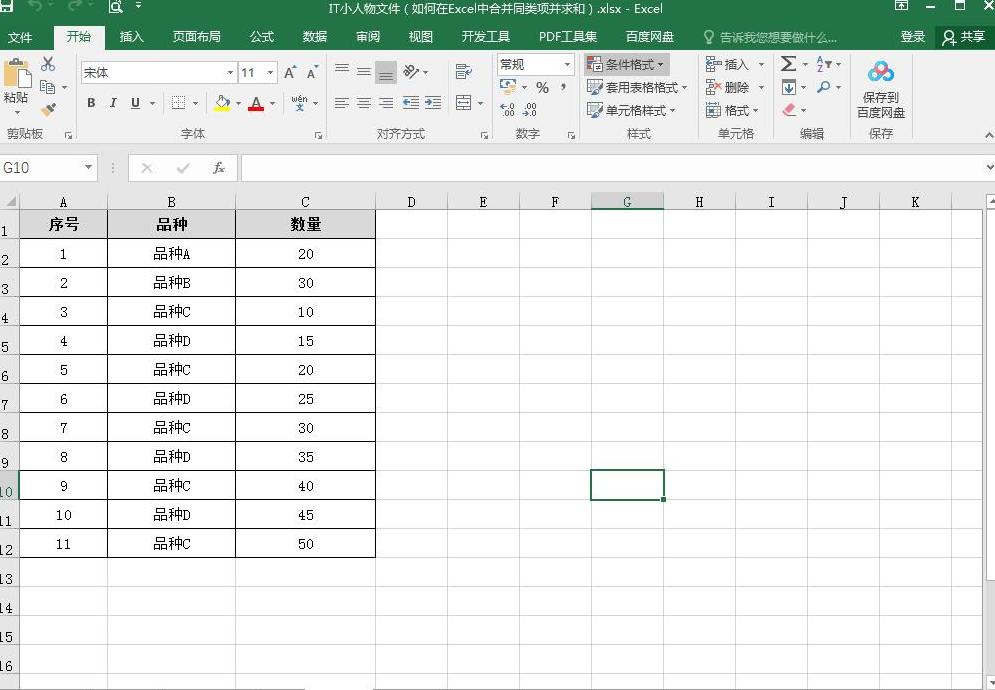Click the Copy icon in clipboard group
Viewport: 995px width, 690px height.
(x=47, y=86)
